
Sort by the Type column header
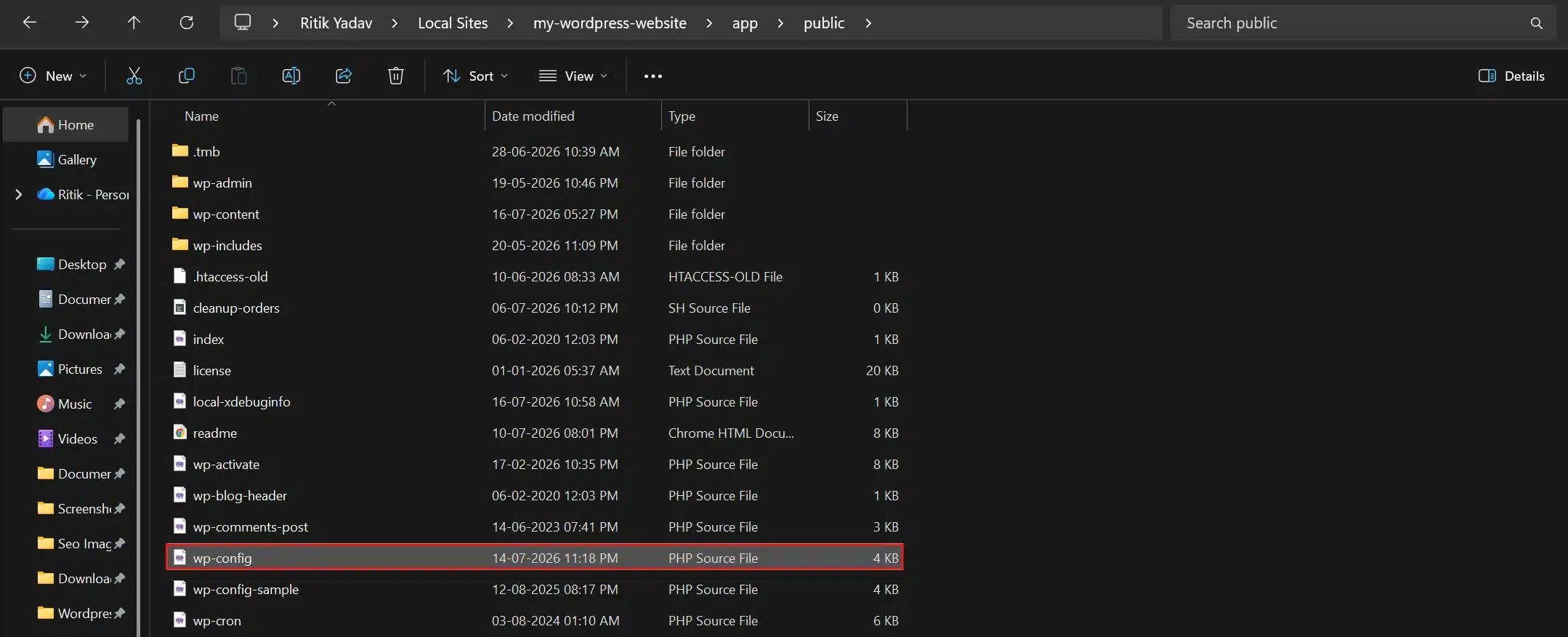682,116
